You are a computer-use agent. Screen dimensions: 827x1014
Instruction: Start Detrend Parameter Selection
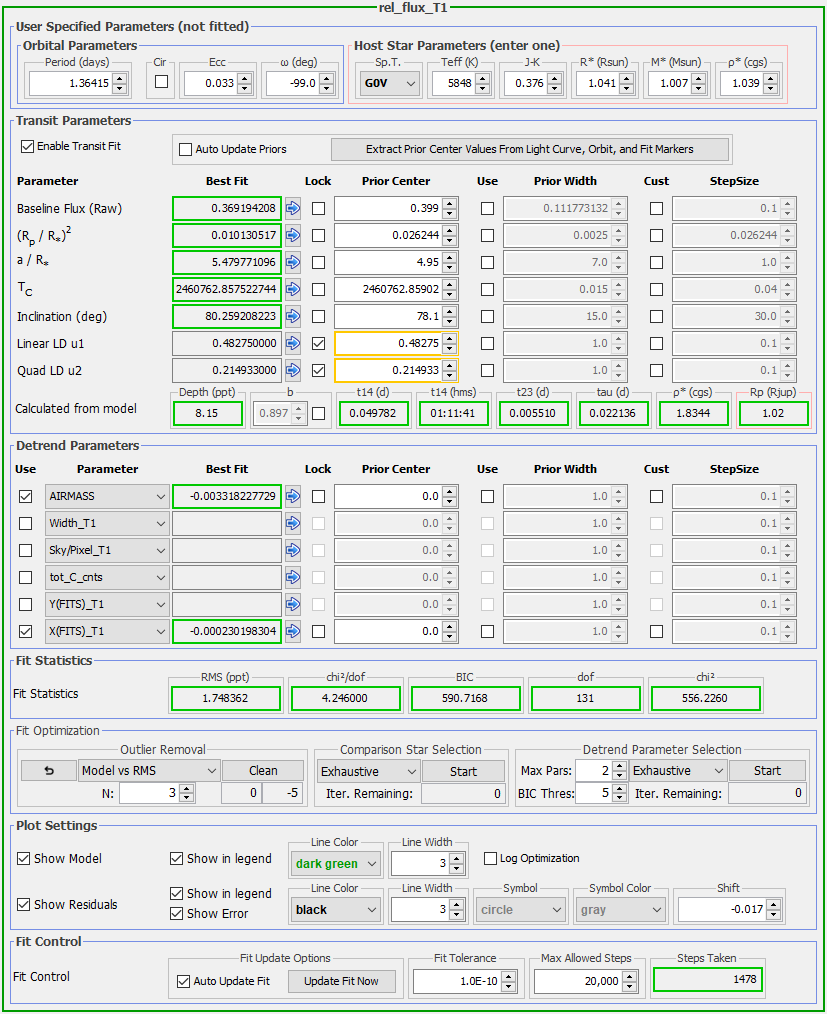click(x=767, y=771)
